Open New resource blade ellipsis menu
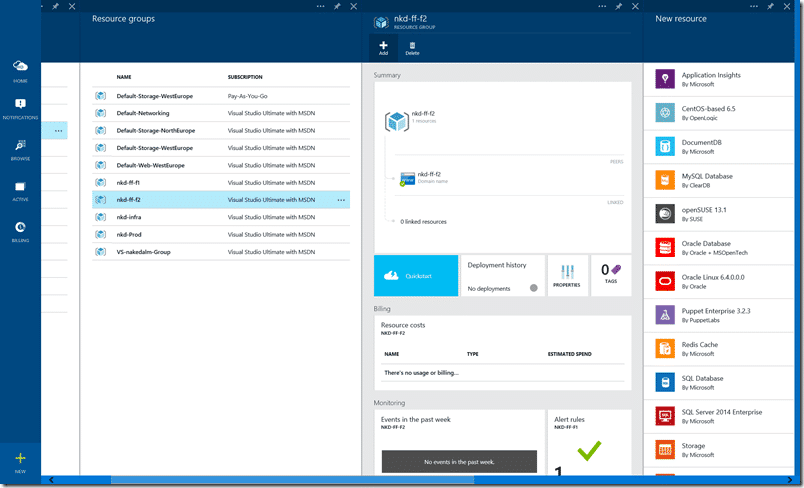804x488 pixels. point(754,6)
